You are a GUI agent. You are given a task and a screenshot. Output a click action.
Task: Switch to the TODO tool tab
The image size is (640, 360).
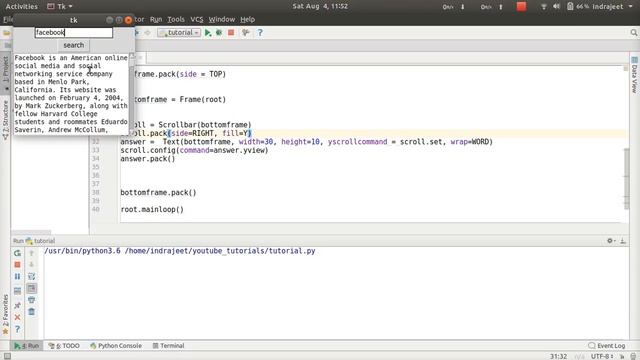point(64,346)
